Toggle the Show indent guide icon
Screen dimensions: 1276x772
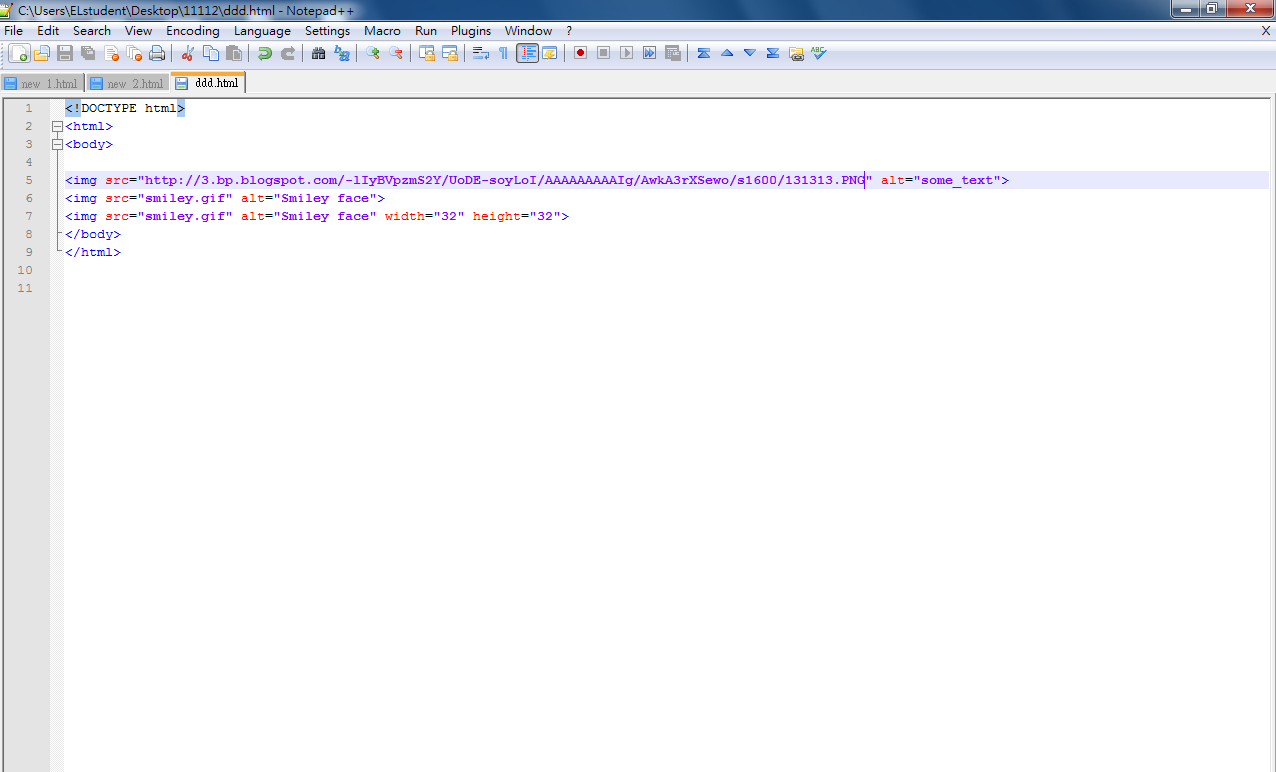[x=527, y=53]
